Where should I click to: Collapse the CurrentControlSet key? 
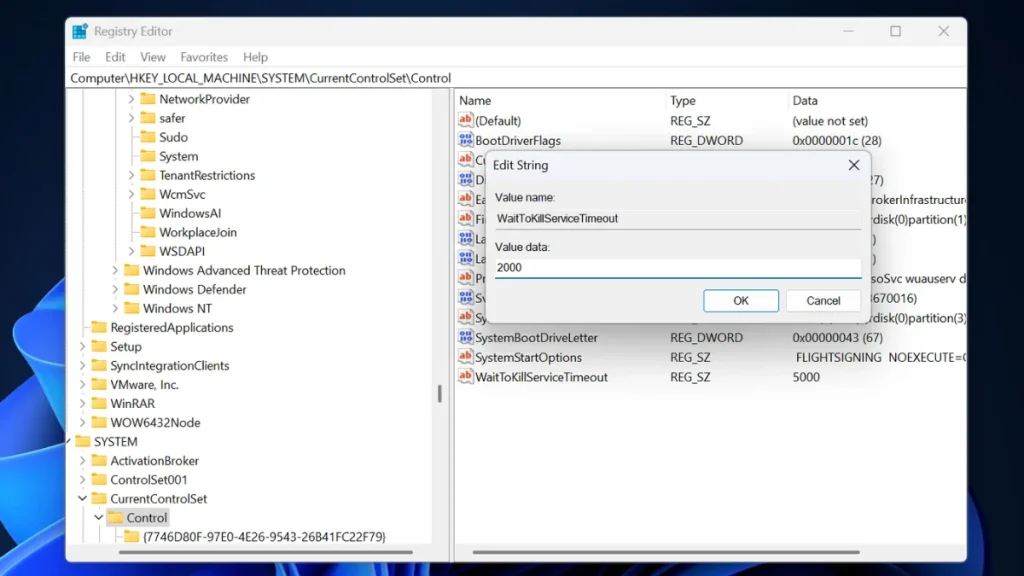[x=82, y=498]
